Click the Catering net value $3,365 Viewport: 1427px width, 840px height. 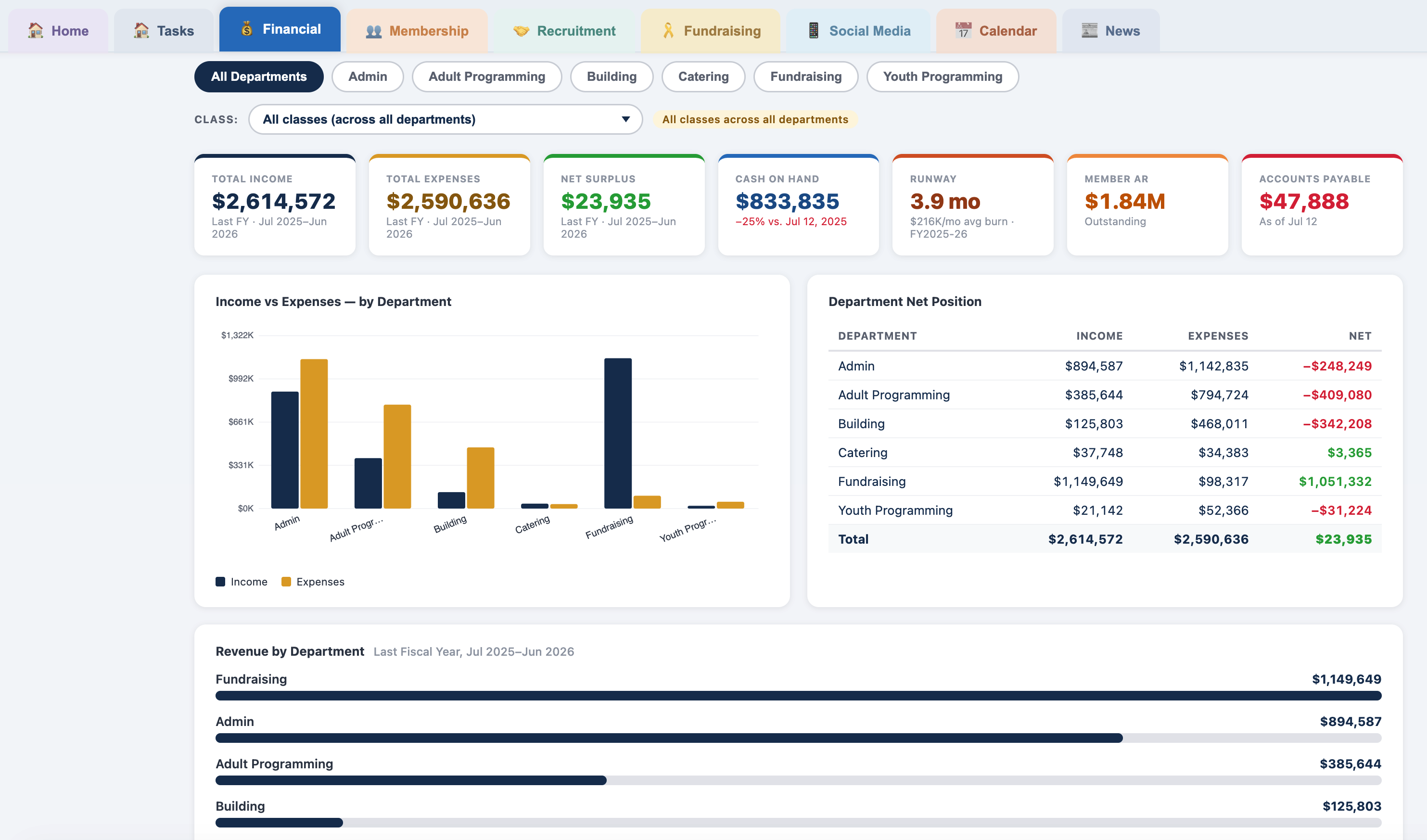click(1350, 453)
